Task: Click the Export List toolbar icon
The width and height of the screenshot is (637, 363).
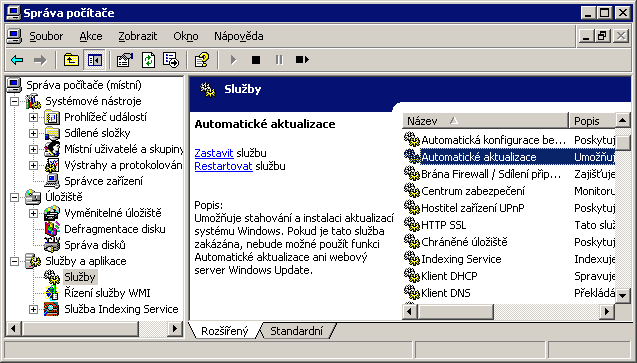Action: 171,60
